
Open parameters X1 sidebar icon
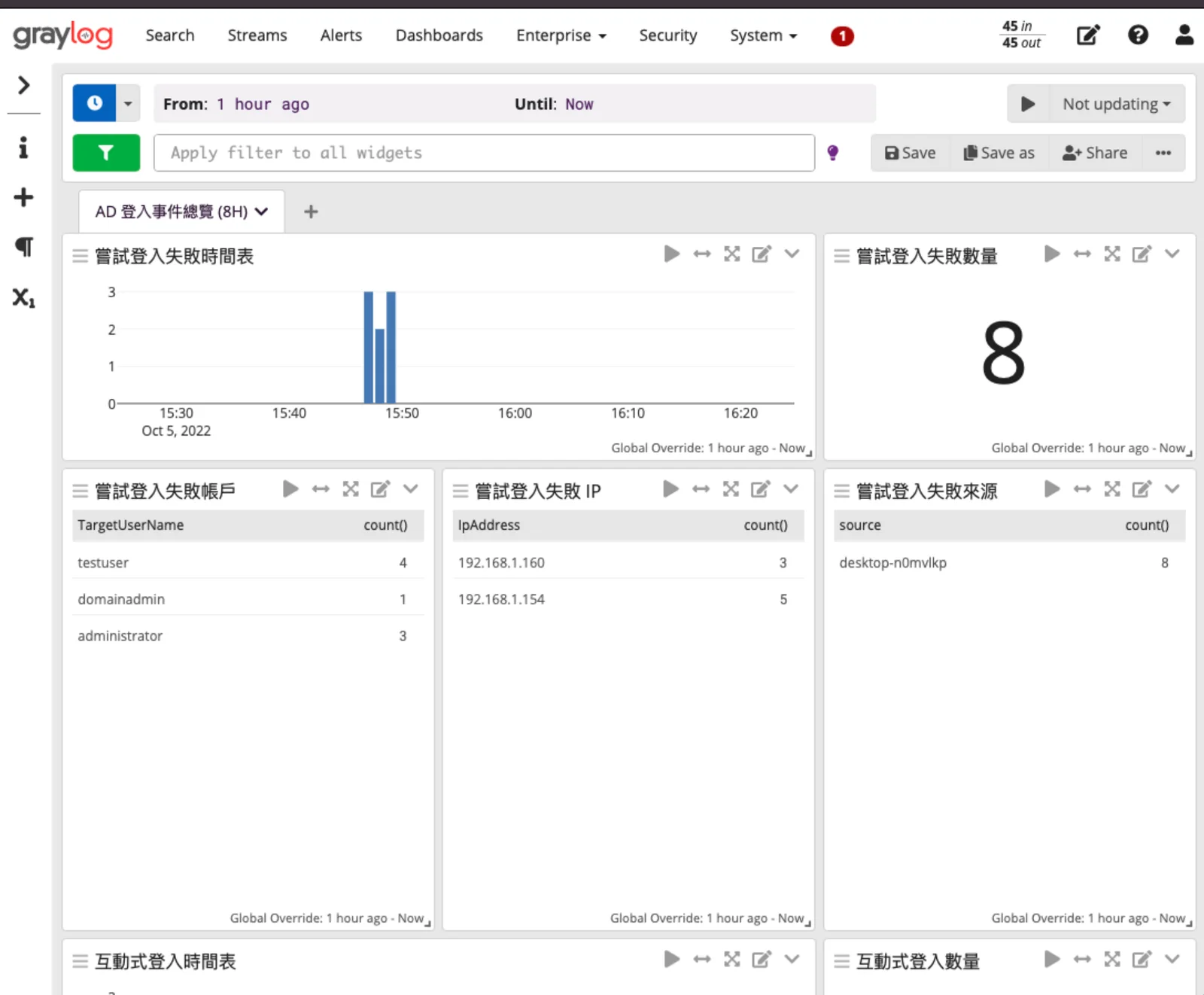(x=23, y=297)
